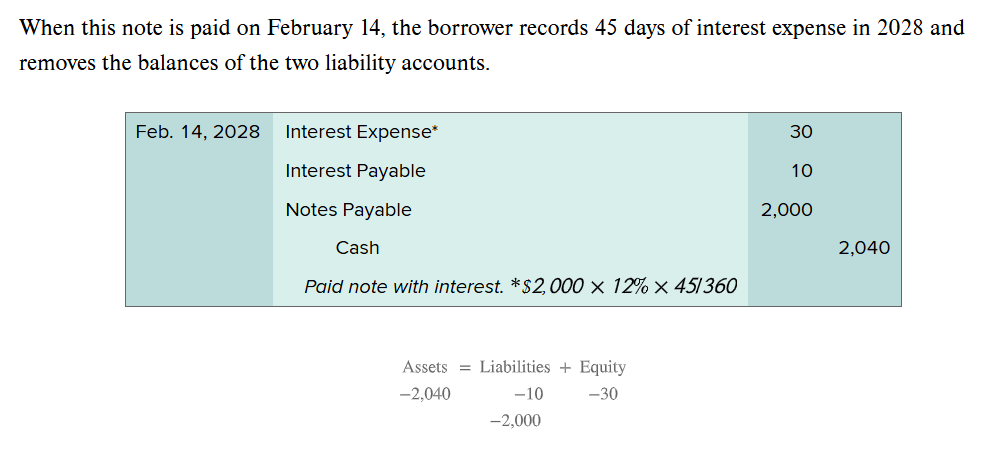This screenshot has width=1001, height=457.
Task: Select the word Liabilities in the equation
Action: coord(515,367)
